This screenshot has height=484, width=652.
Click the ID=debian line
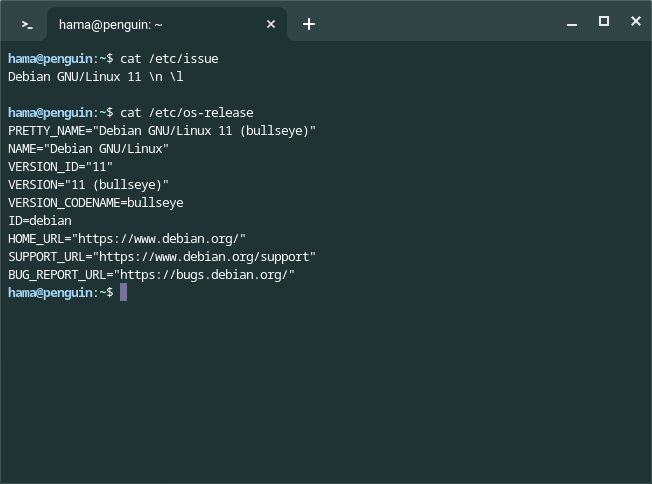coord(40,220)
